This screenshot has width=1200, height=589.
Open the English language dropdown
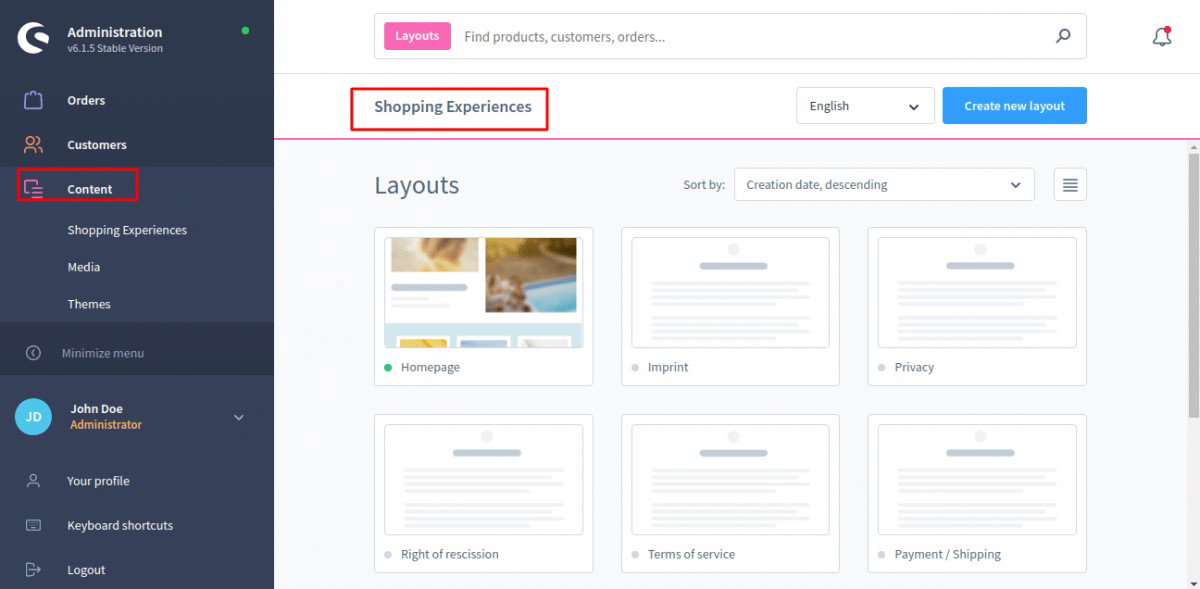click(865, 106)
